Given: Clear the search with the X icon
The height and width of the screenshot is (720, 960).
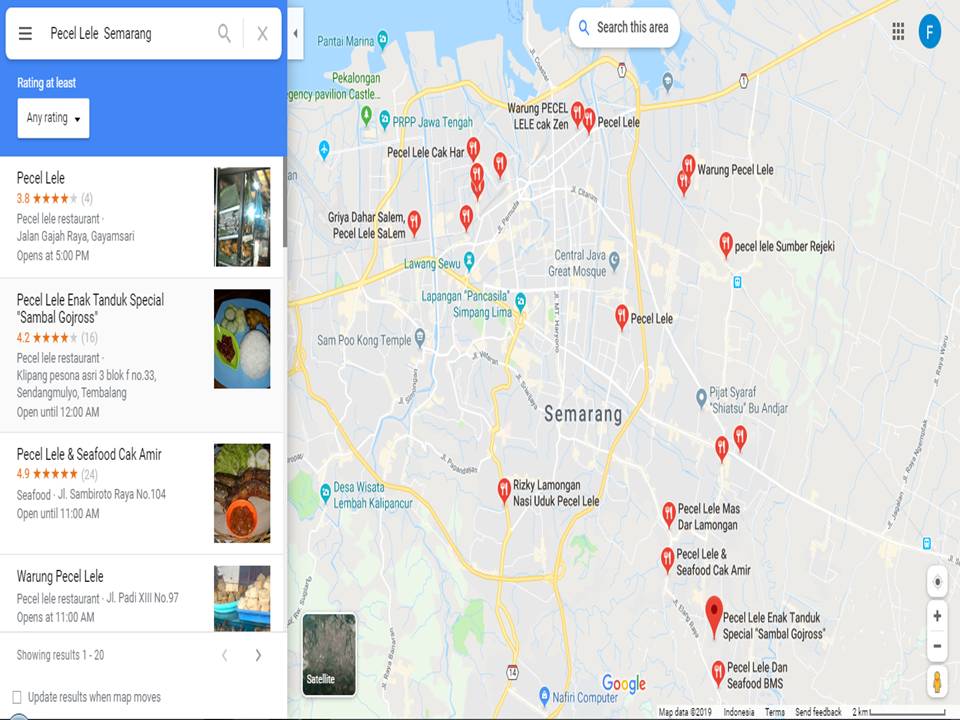Looking at the screenshot, I should pyautogui.click(x=262, y=33).
